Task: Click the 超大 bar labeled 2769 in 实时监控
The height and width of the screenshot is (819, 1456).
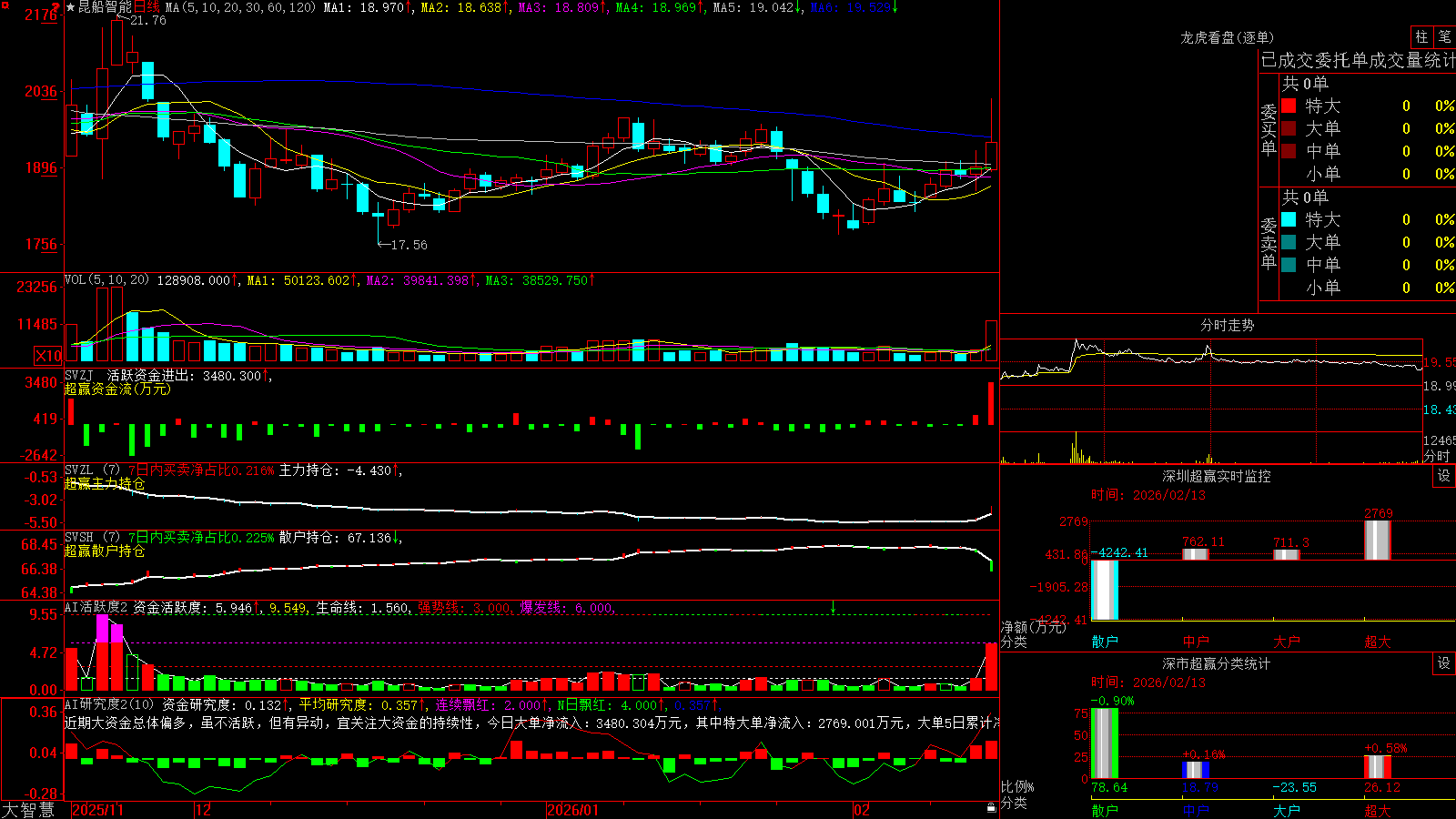Action: 1378,540
